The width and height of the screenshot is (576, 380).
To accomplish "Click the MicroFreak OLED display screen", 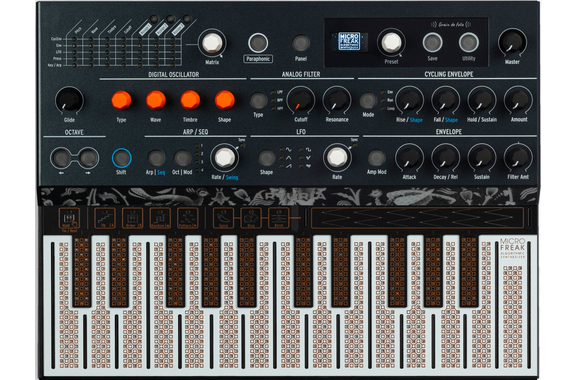I will pyautogui.click(x=349, y=41).
